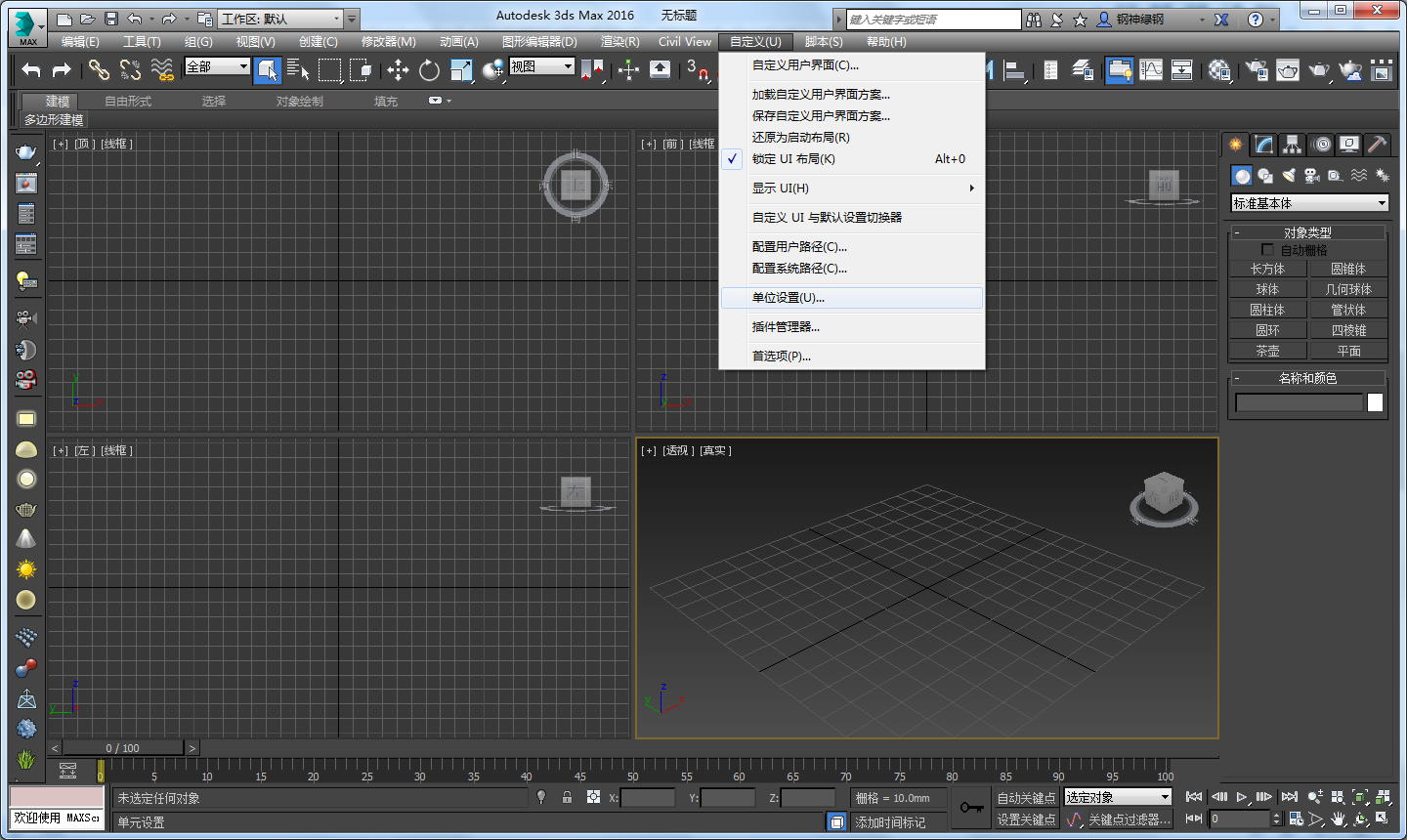Image resolution: width=1407 pixels, height=840 pixels.
Task: Open the 插件管理器... menu entry
Action: coord(852,327)
